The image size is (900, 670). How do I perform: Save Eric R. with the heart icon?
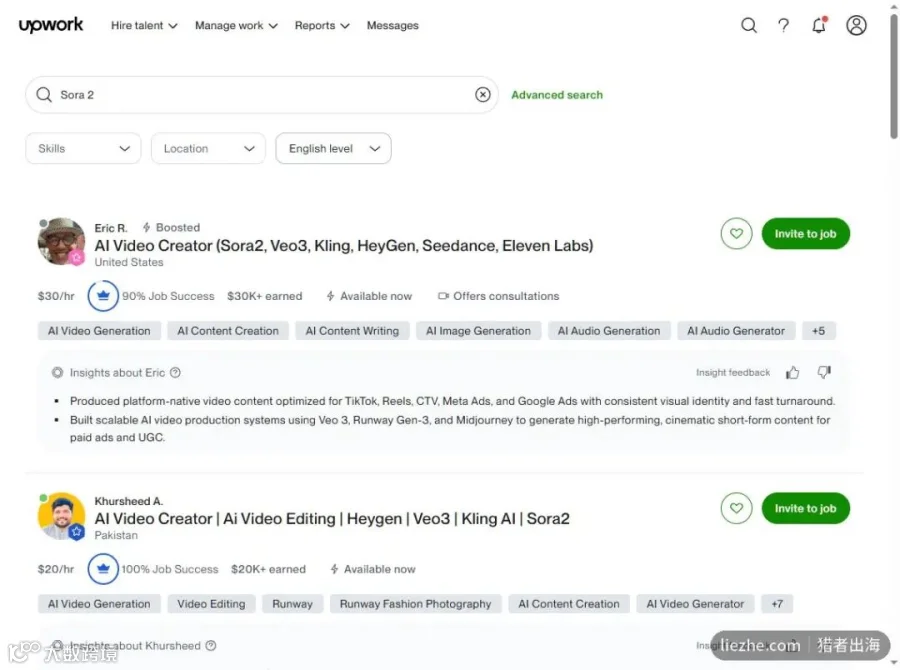coord(736,234)
